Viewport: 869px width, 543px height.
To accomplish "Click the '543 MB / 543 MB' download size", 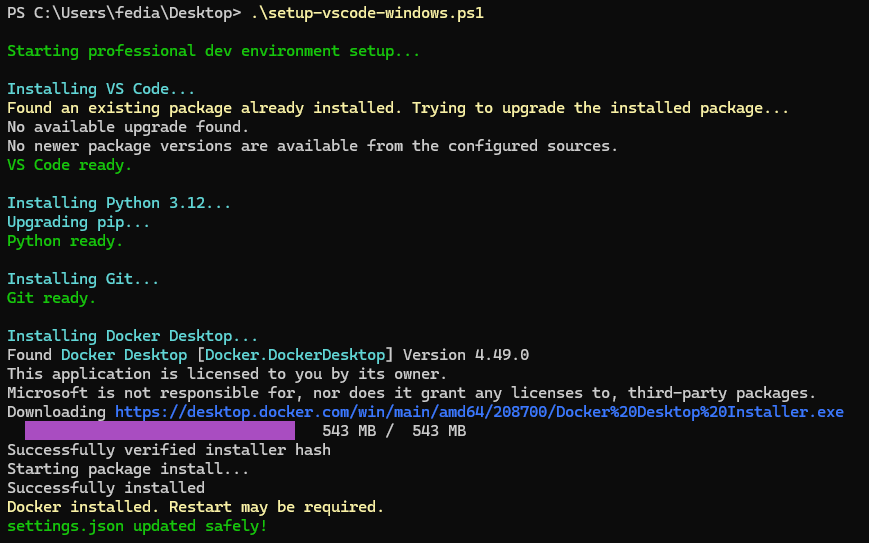I will (x=394, y=431).
